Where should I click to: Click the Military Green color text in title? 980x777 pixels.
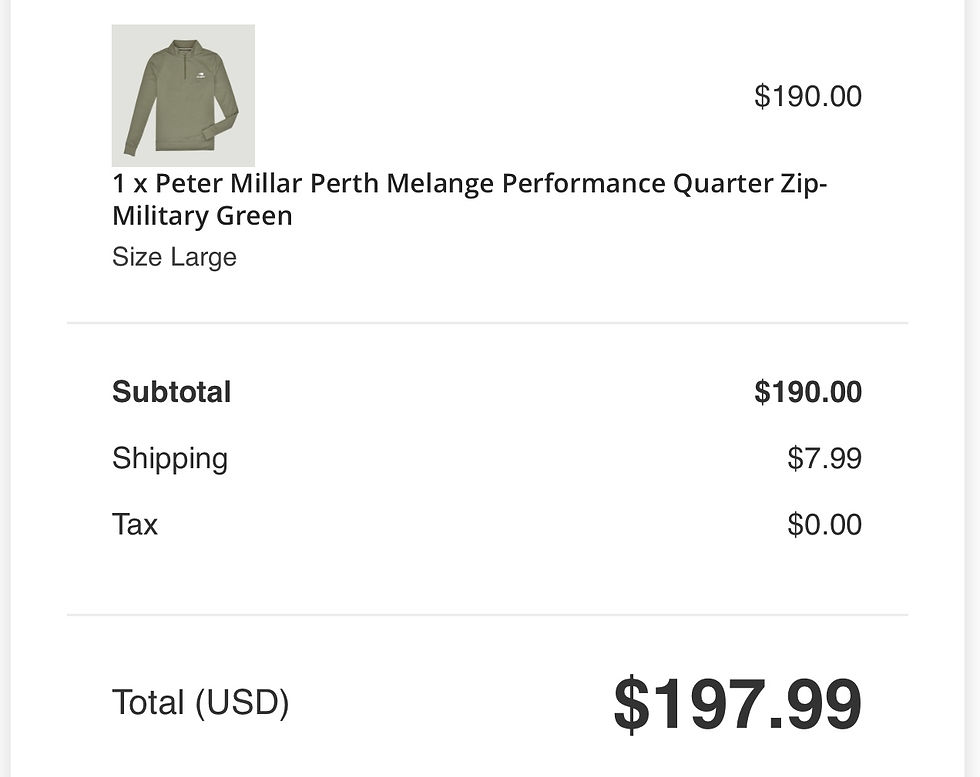pyautogui.click(x=202, y=216)
